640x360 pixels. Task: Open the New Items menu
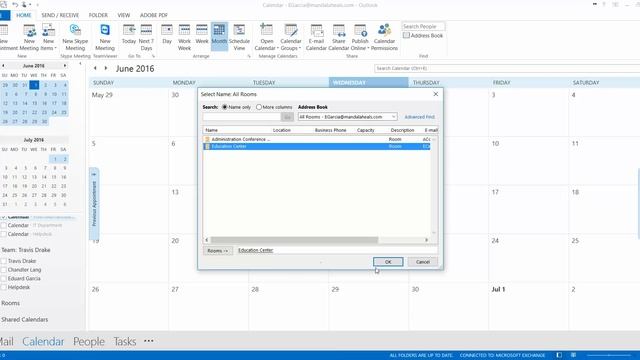(x=48, y=37)
